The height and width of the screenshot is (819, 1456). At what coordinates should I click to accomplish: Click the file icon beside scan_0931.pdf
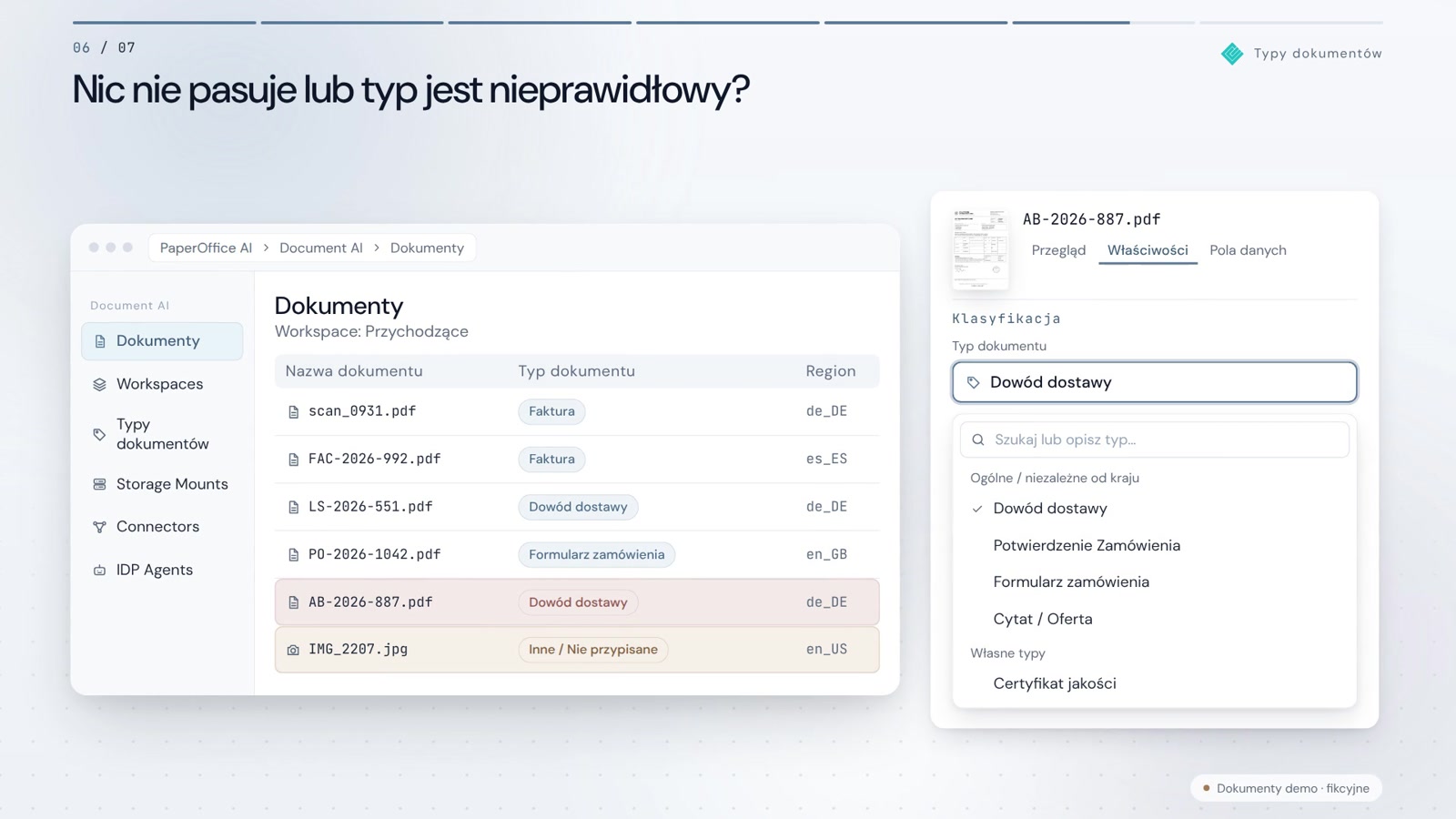pos(293,412)
